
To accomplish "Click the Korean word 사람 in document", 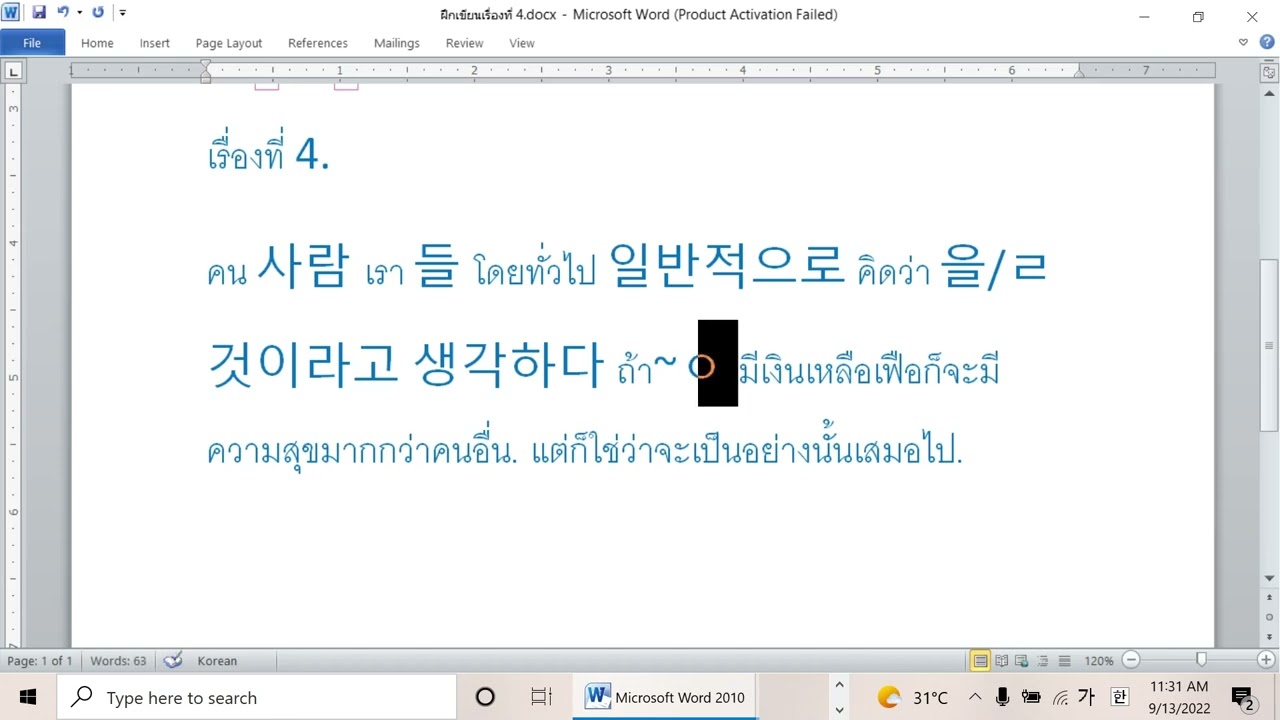I will [x=304, y=267].
